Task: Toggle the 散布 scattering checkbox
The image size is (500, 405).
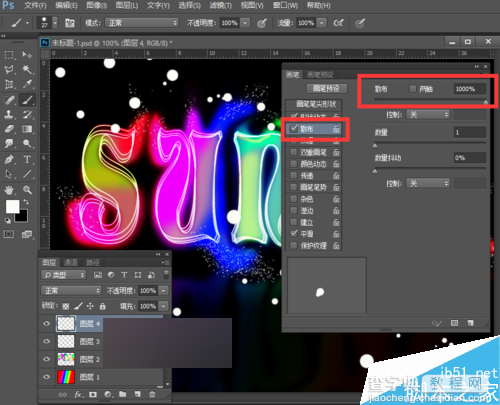Action: click(294, 129)
